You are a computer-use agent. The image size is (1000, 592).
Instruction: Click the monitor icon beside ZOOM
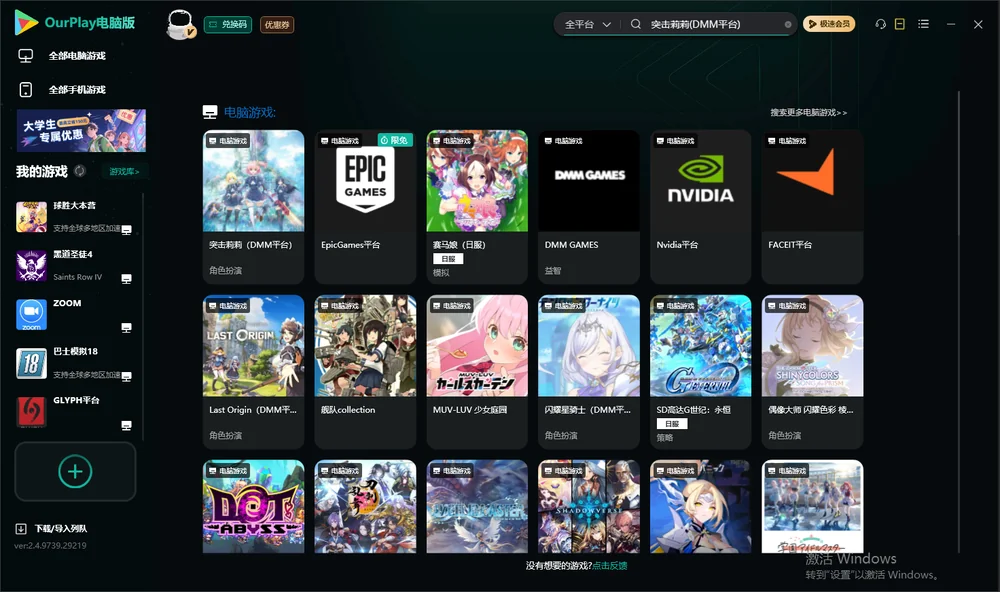coord(126,327)
